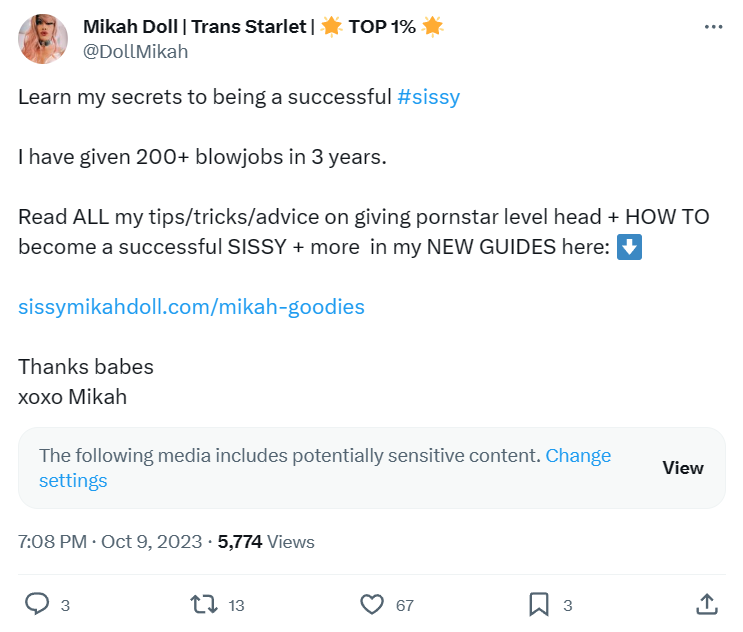Click the reply count number 3
Viewport: 743px width, 632px height.
coord(65,605)
